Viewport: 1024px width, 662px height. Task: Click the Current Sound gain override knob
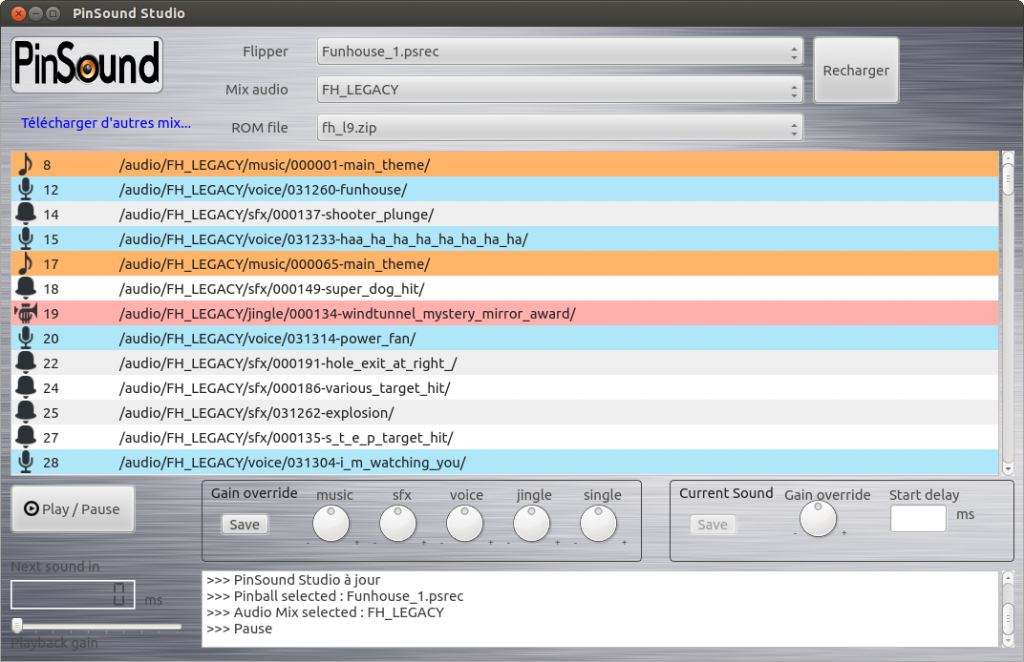coord(818,518)
